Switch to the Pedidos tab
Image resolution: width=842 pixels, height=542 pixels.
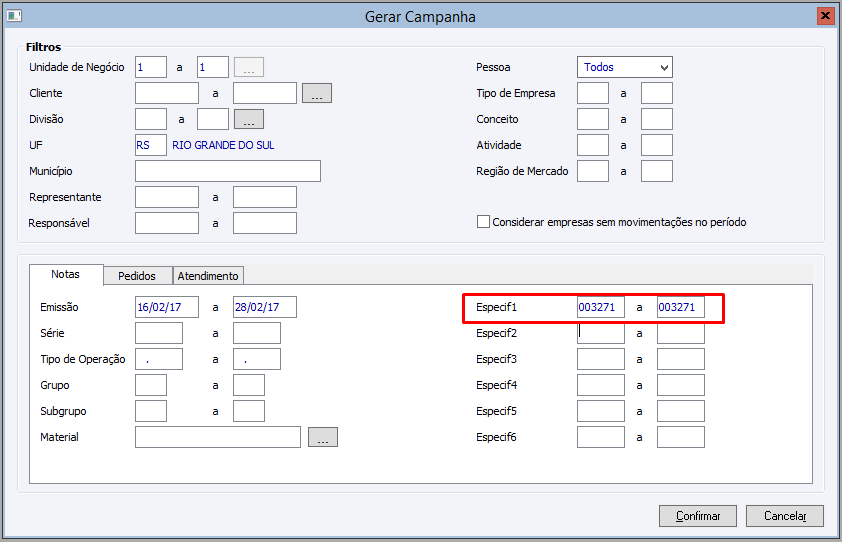(x=137, y=276)
